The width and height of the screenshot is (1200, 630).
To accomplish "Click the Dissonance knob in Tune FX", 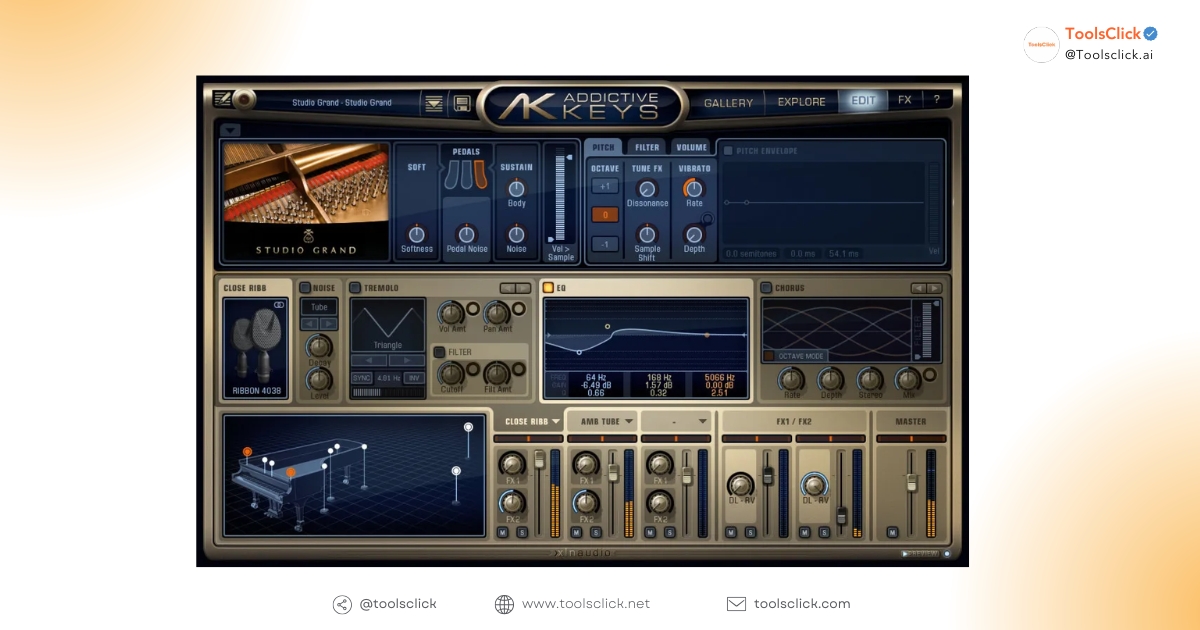I will coord(646,189).
